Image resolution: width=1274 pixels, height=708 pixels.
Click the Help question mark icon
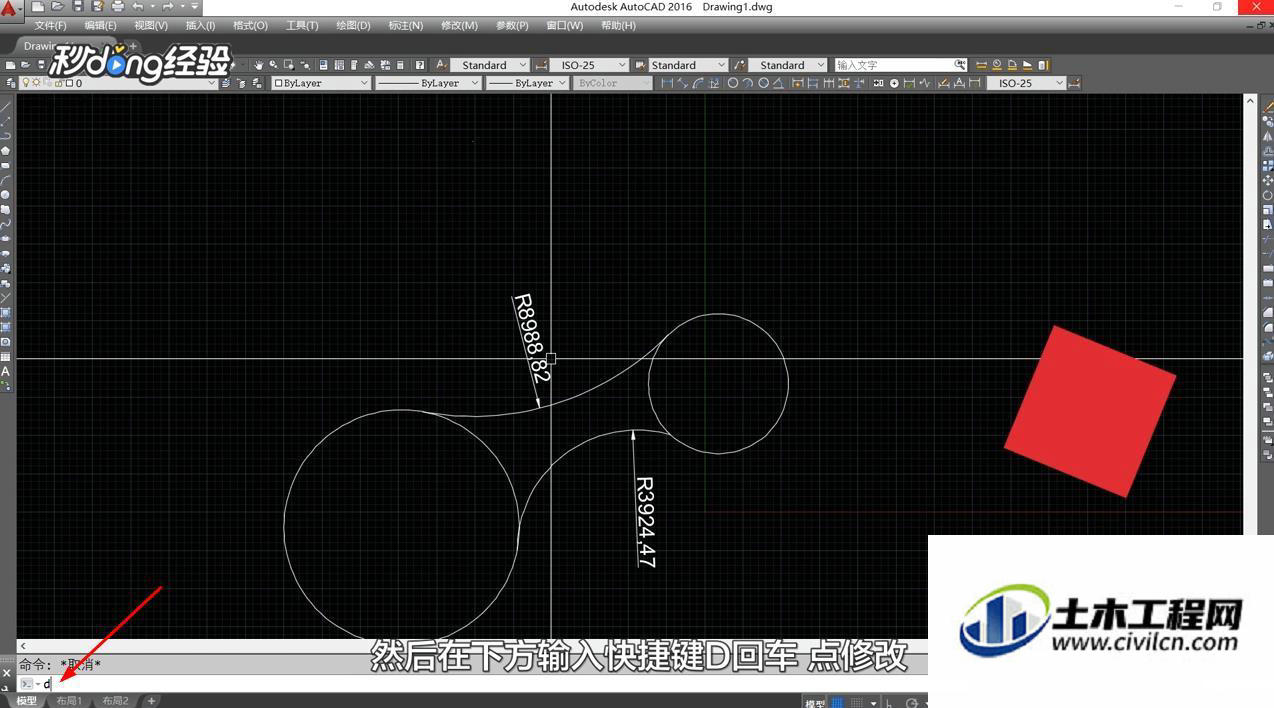[420, 65]
